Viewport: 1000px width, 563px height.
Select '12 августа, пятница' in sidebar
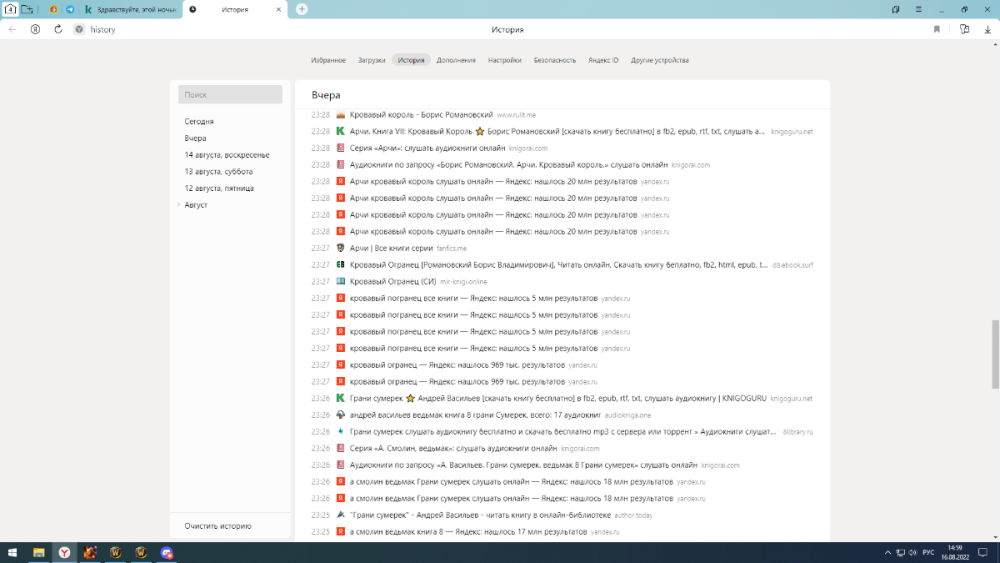click(219, 188)
